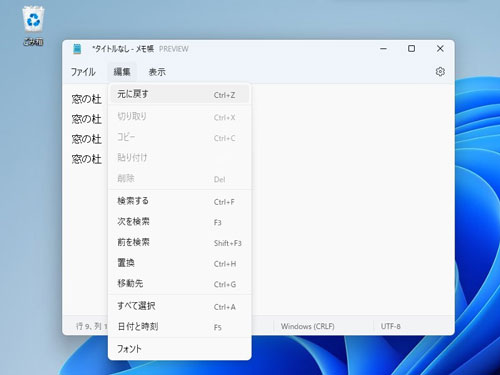
Task: Close the 編集 menu via its header
Action: coord(122,72)
